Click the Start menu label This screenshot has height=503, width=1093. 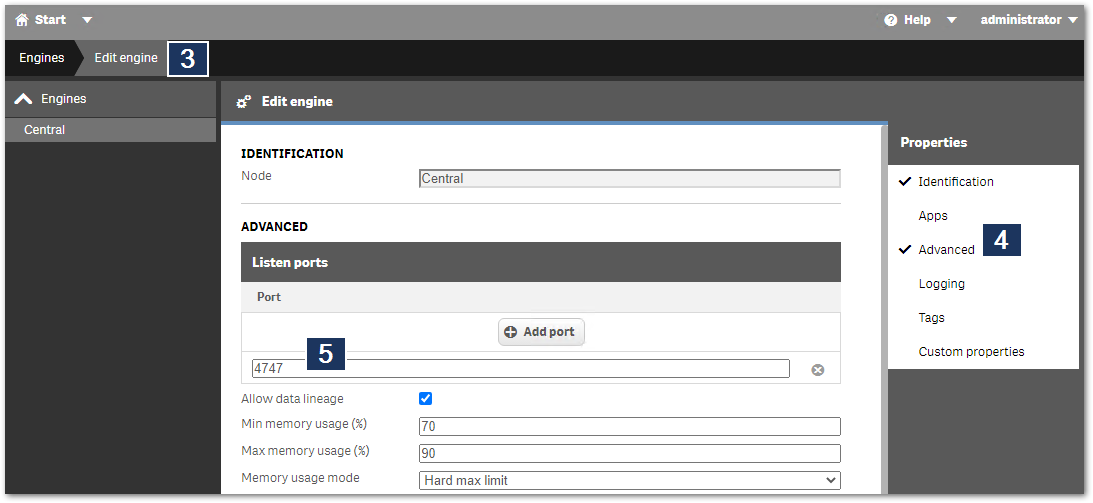pos(51,20)
